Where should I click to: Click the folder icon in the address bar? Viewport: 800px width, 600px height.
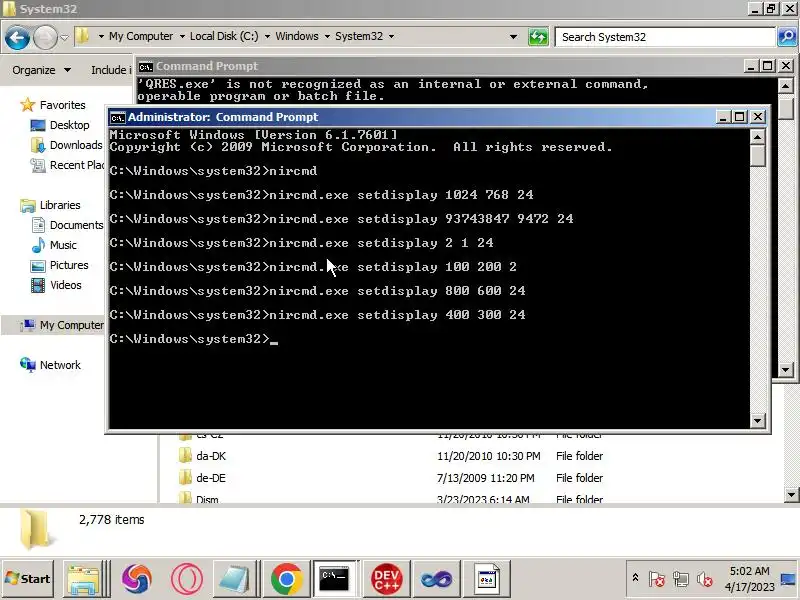[82, 36]
